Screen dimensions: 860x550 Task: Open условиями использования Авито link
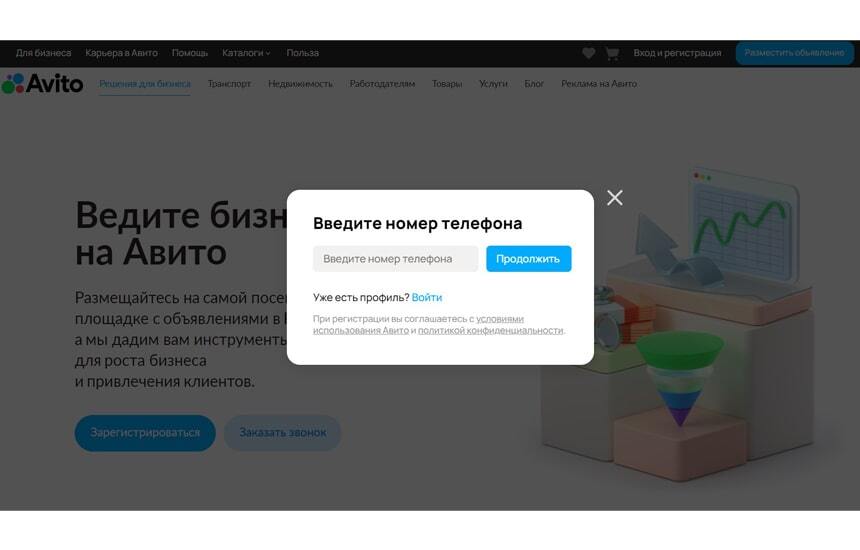[418, 325]
